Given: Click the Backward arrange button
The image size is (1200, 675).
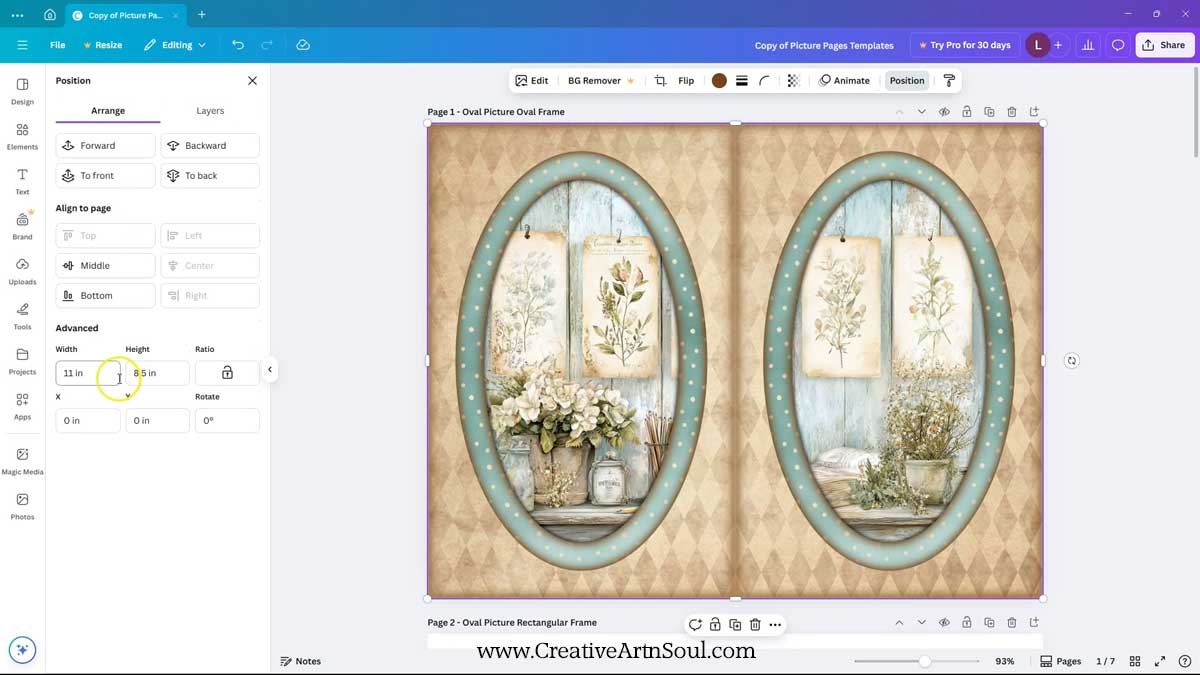Looking at the screenshot, I should point(210,146).
